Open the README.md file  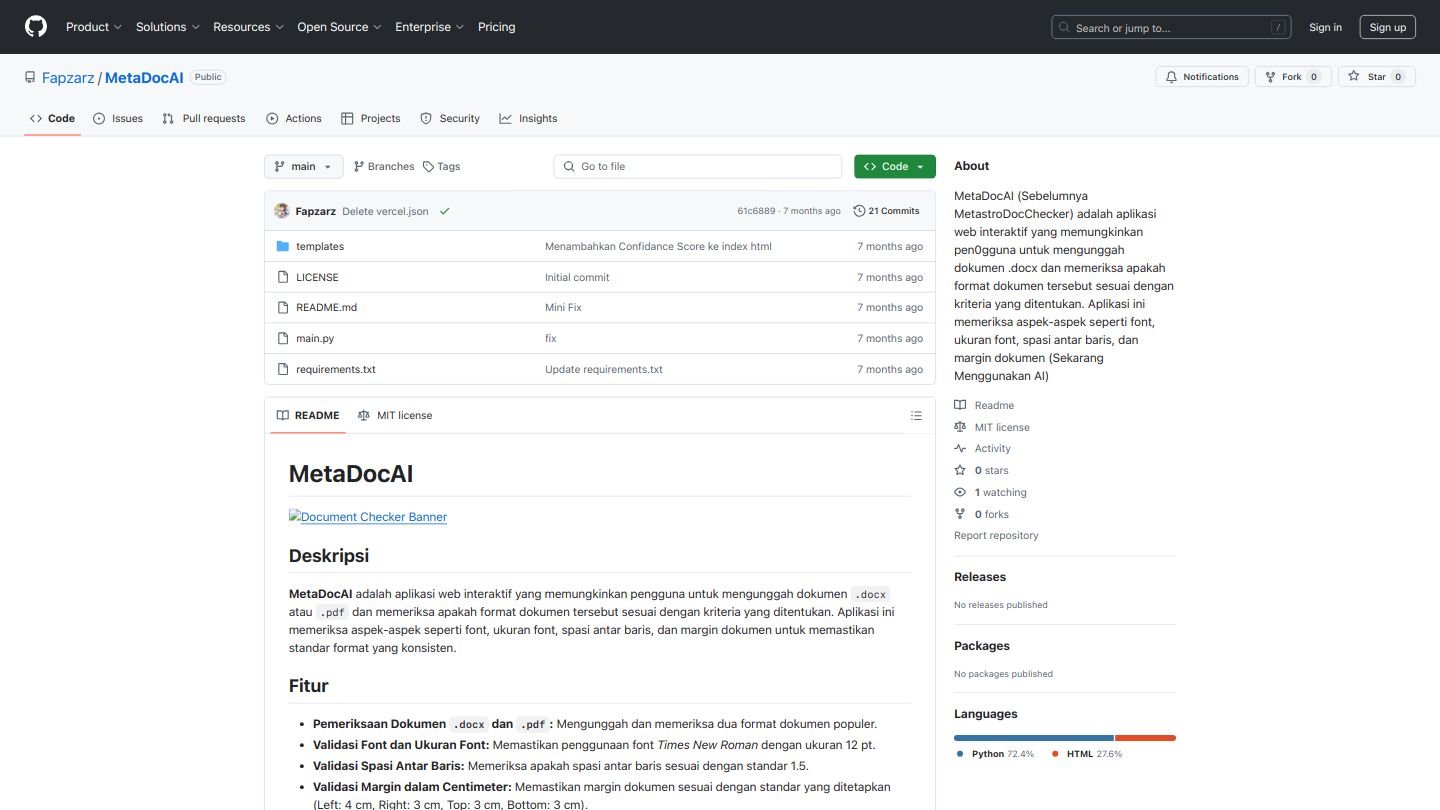point(326,307)
